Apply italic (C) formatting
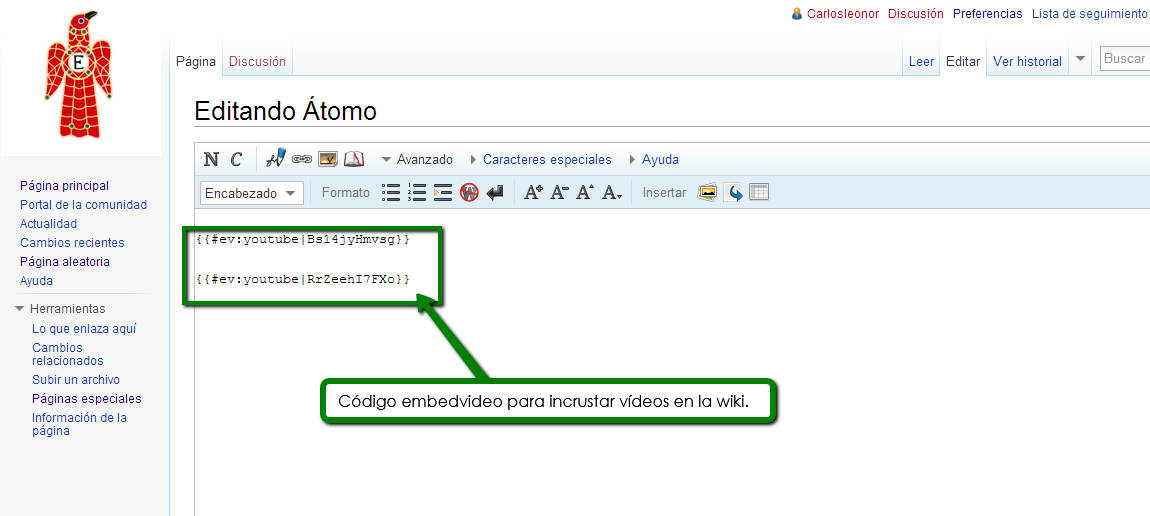 pyautogui.click(x=236, y=159)
